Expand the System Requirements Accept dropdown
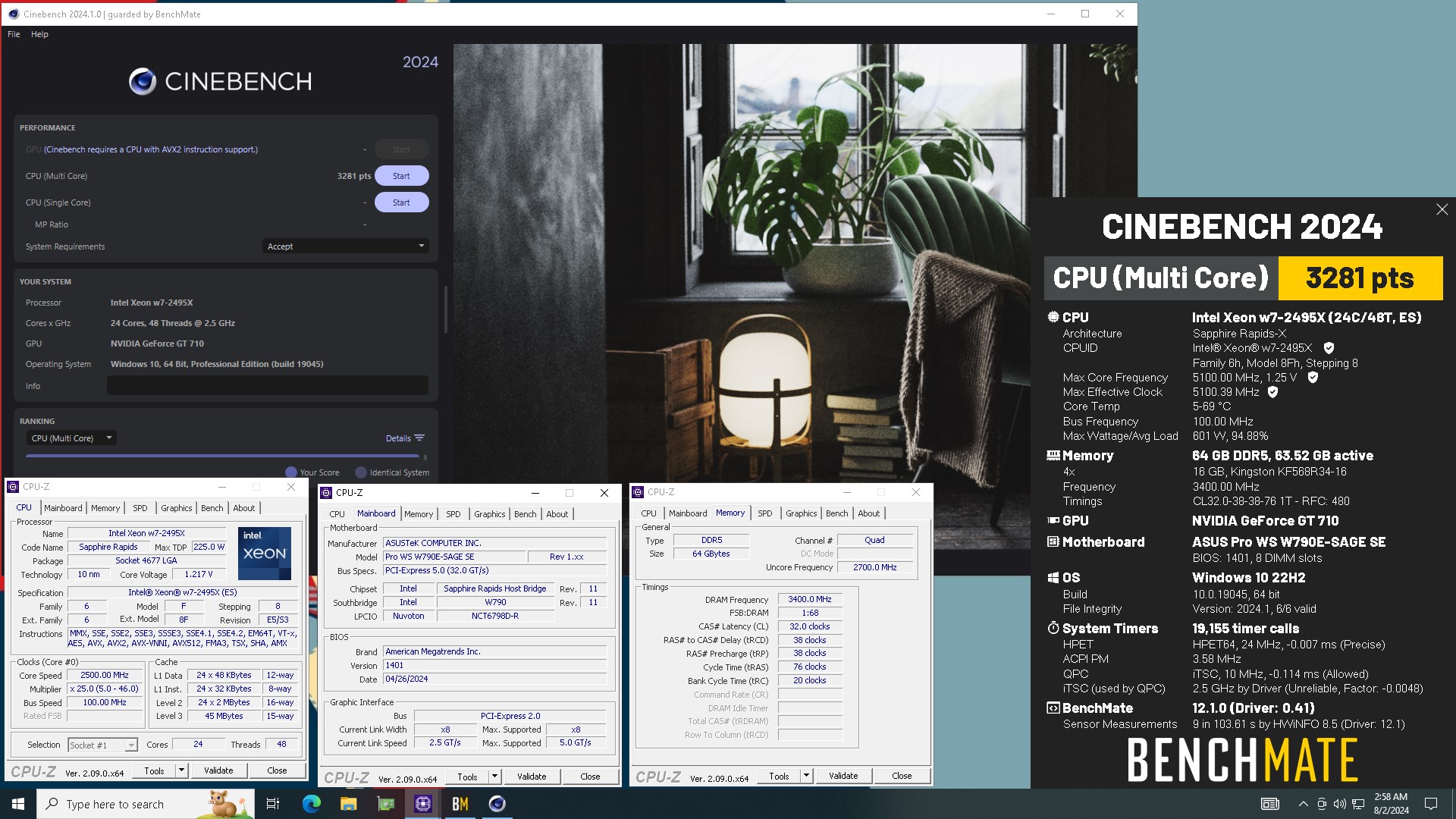Image resolution: width=1456 pixels, height=819 pixels. coord(346,246)
